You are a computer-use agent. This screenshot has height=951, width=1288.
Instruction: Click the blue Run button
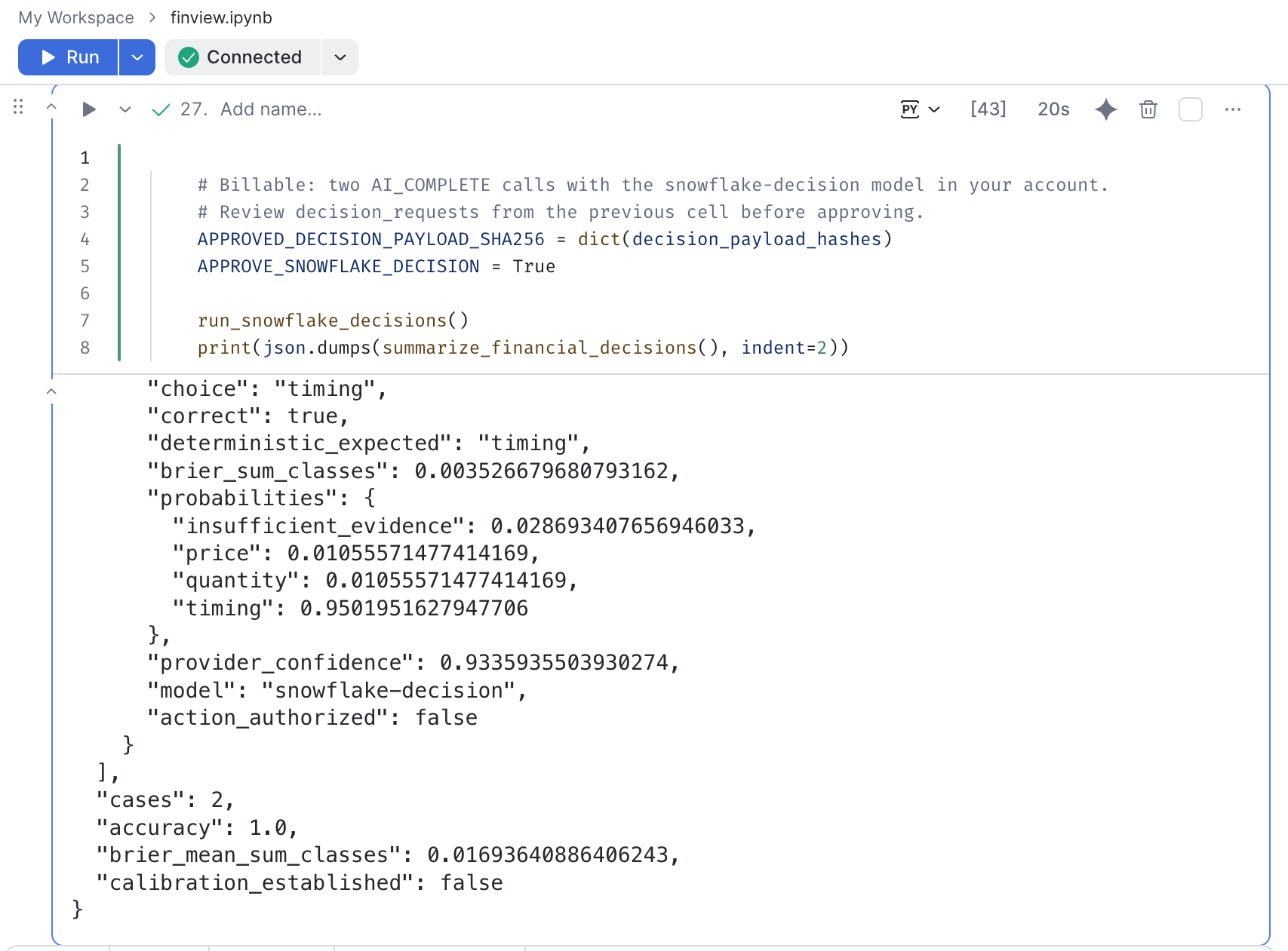tap(68, 57)
